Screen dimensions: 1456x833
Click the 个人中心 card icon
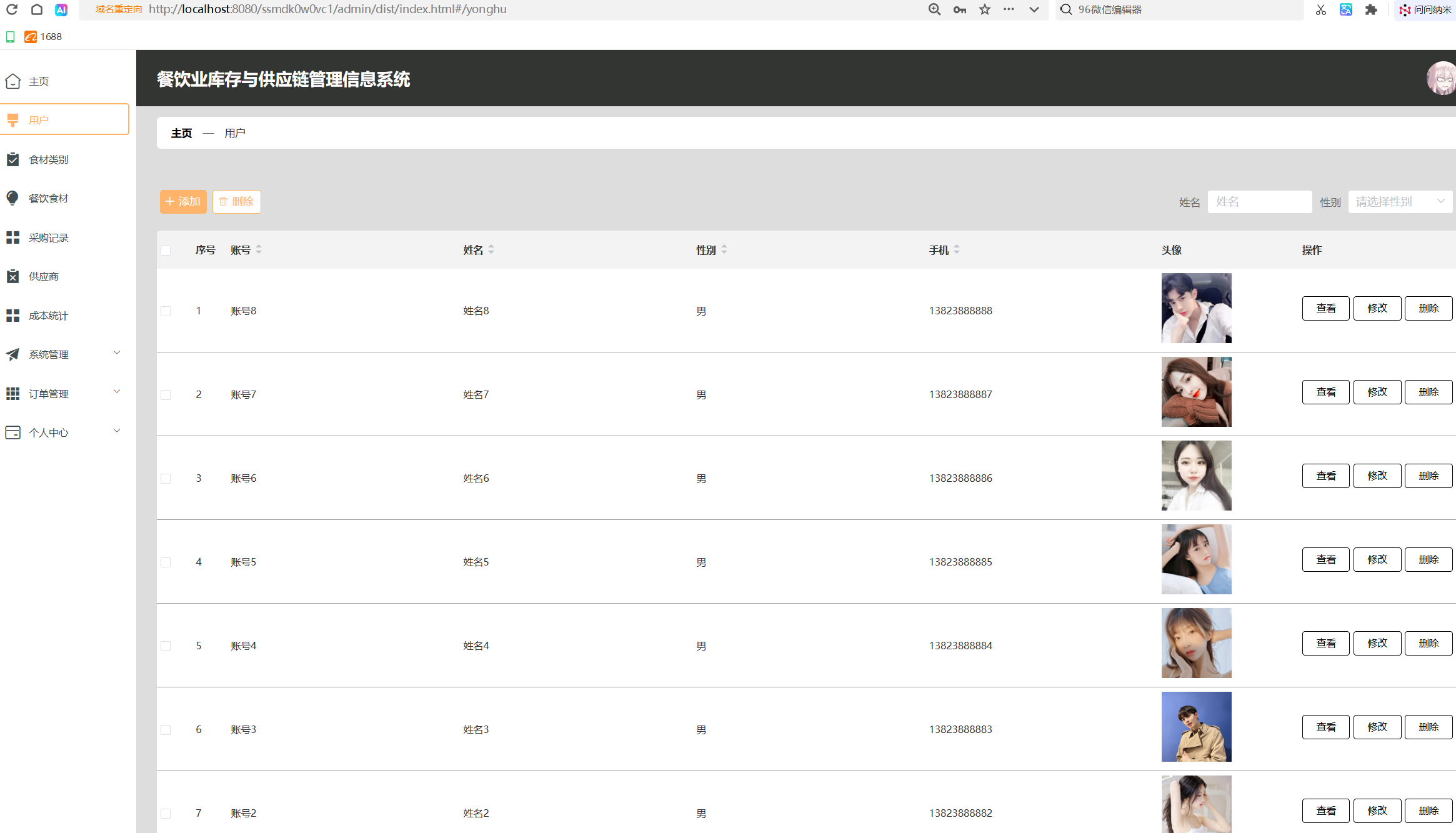[12, 432]
